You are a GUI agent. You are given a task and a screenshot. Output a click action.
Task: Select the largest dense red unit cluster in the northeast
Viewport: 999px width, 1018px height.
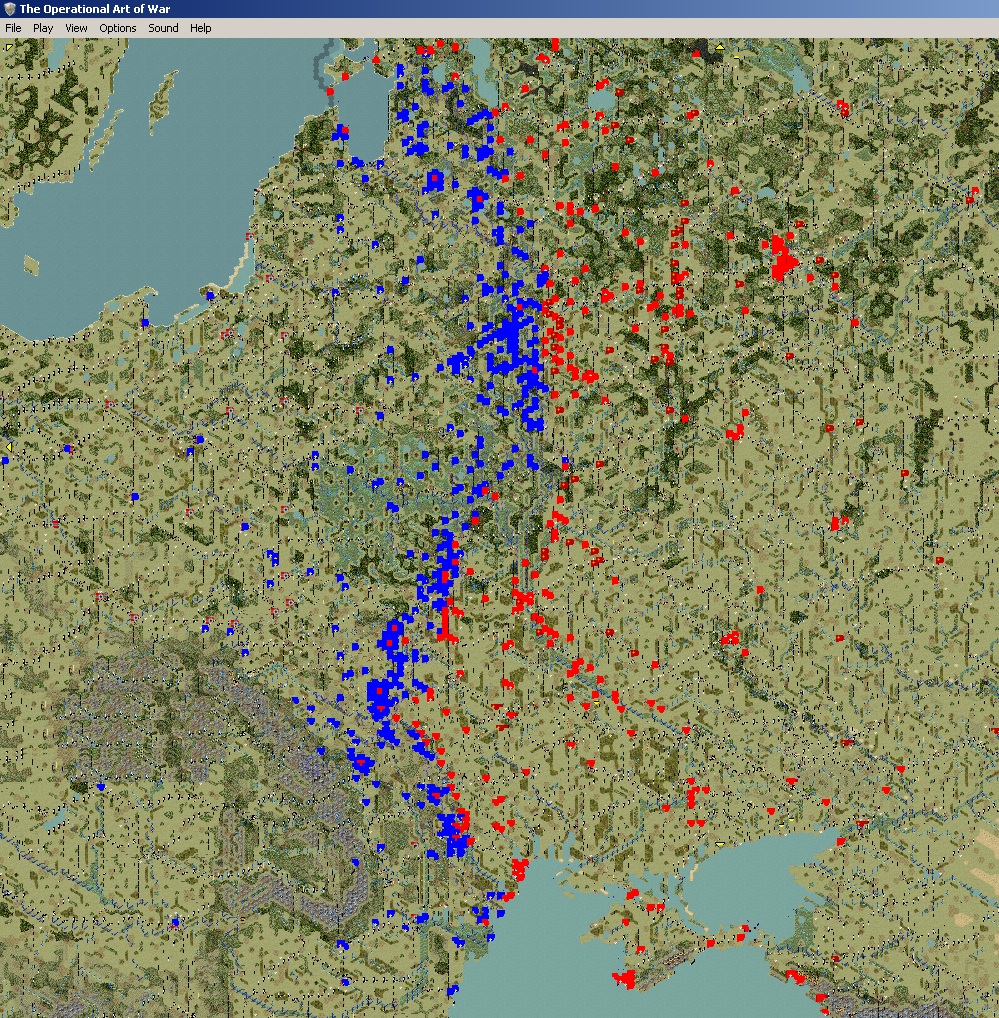coord(782,257)
